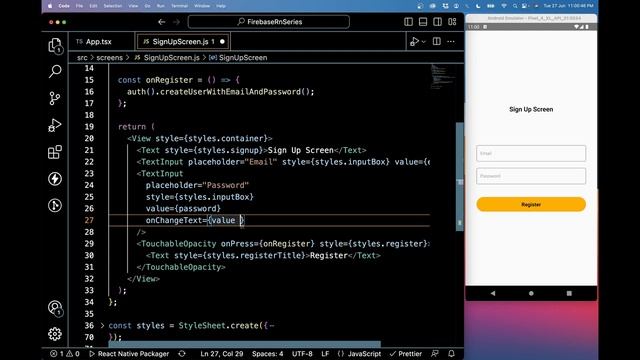Screen dimensions: 640x360
Task: Click the horizontal editor scrollbar
Action: pyautogui.click(x=244, y=344)
